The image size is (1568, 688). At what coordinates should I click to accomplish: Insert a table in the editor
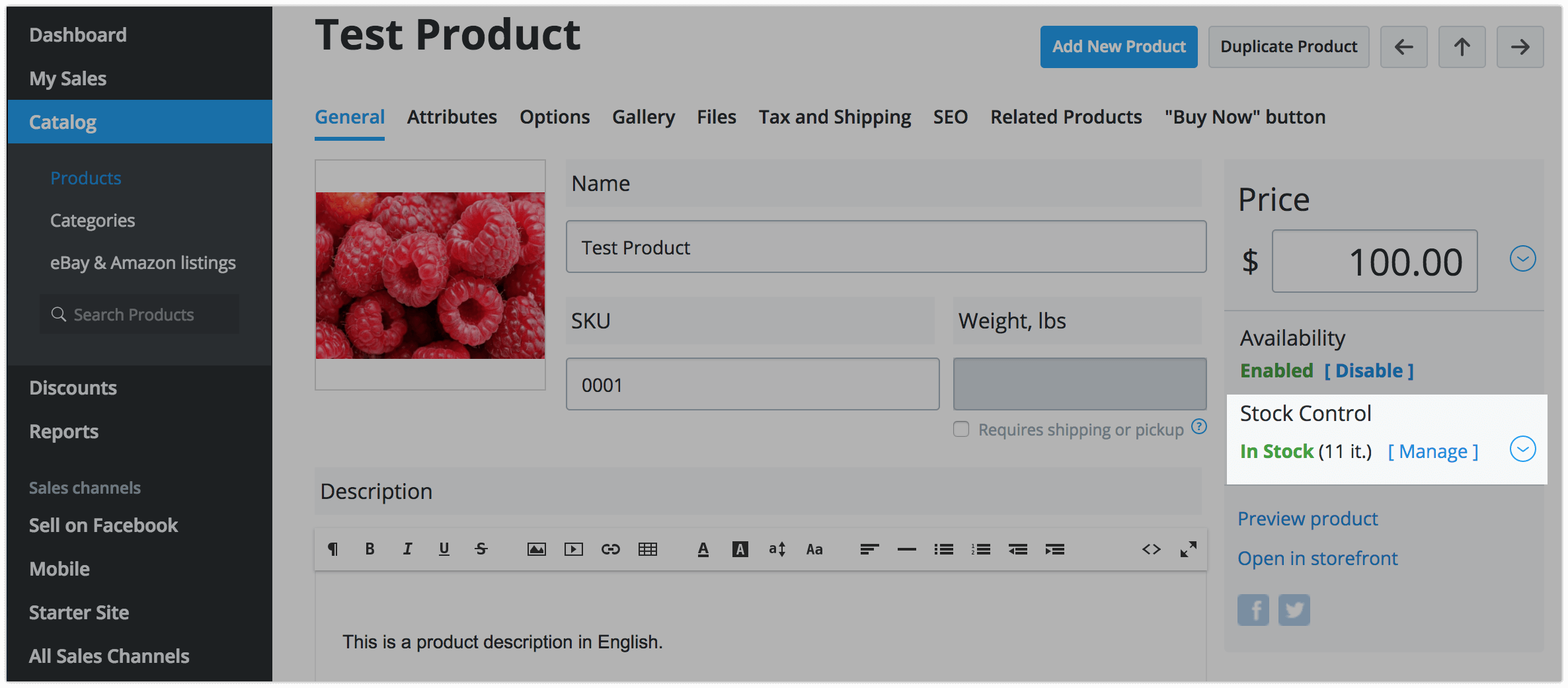point(647,549)
